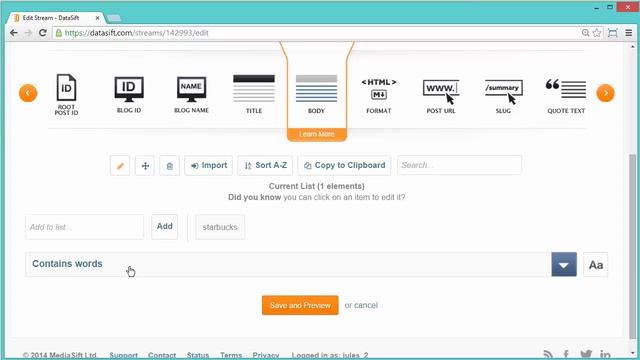Open the Chrome menu hamburger
640x360 pixels.
pos(629,33)
